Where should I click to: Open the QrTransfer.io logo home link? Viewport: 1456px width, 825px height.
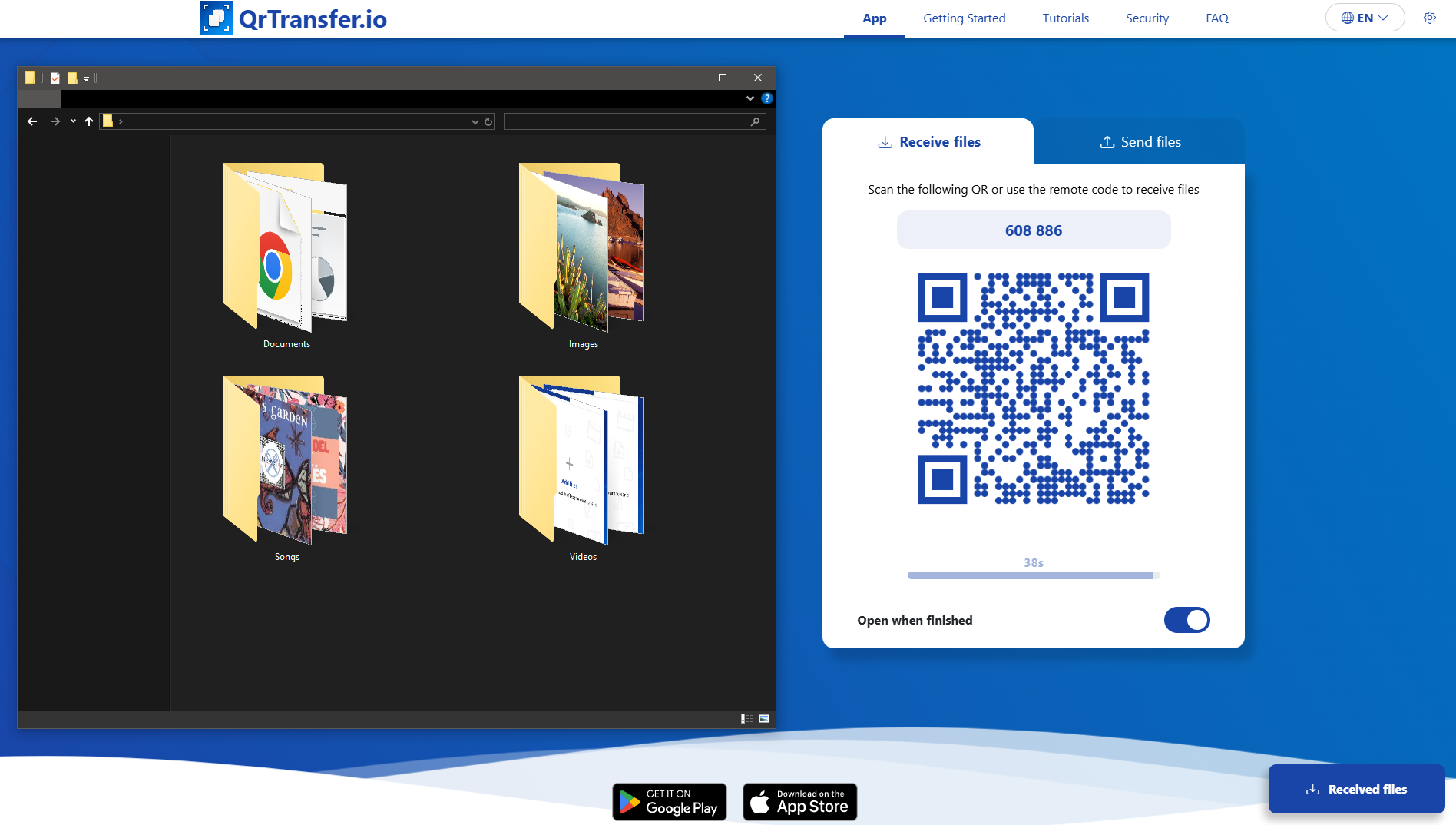(x=293, y=18)
